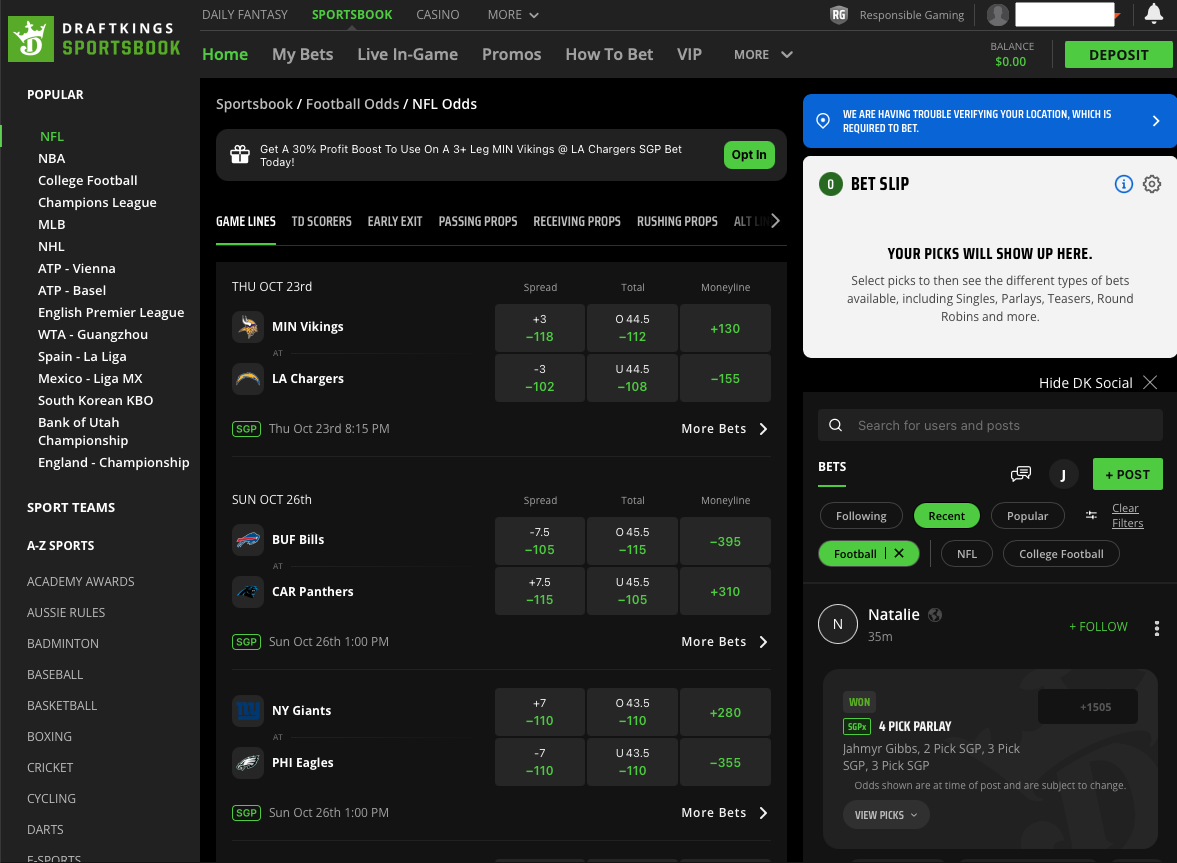Viewport: 1177px width, 863px height.
Task: Open the CASINO section
Action: coord(438,15)
